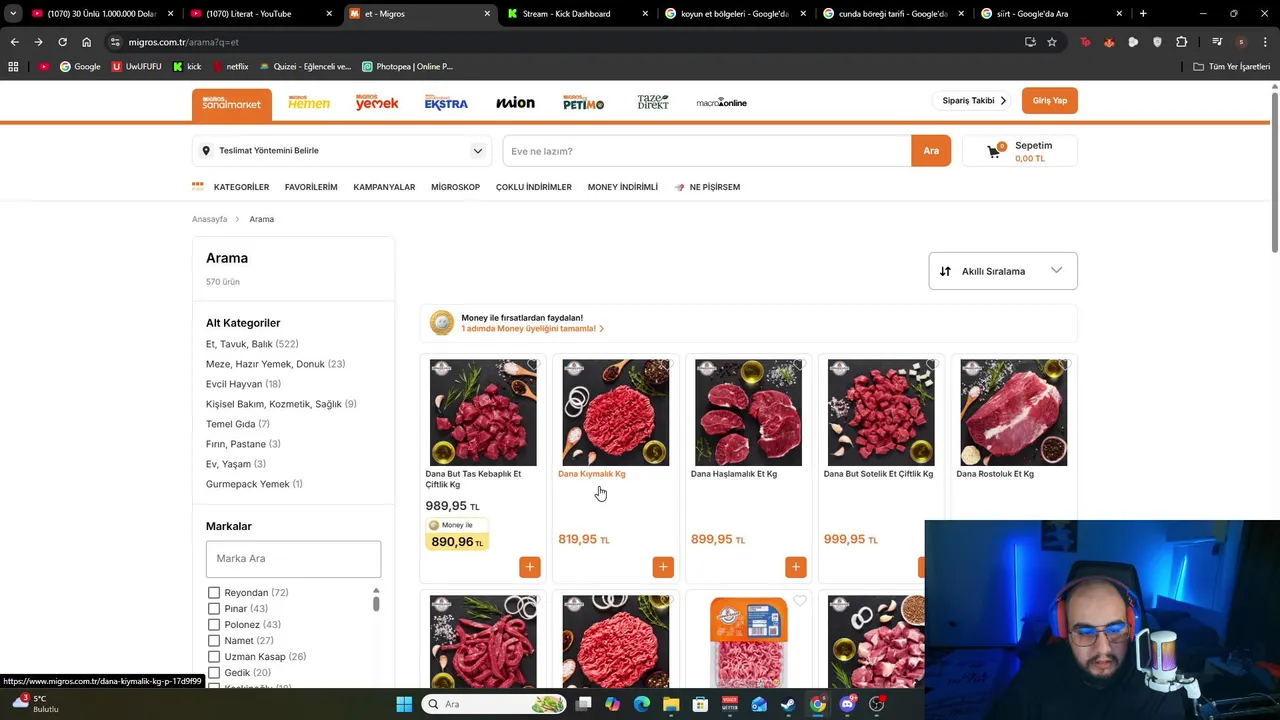The image size is (1280, 720).
Task: Open the Migros Hemen store logo
Action: tap(309, 103)
